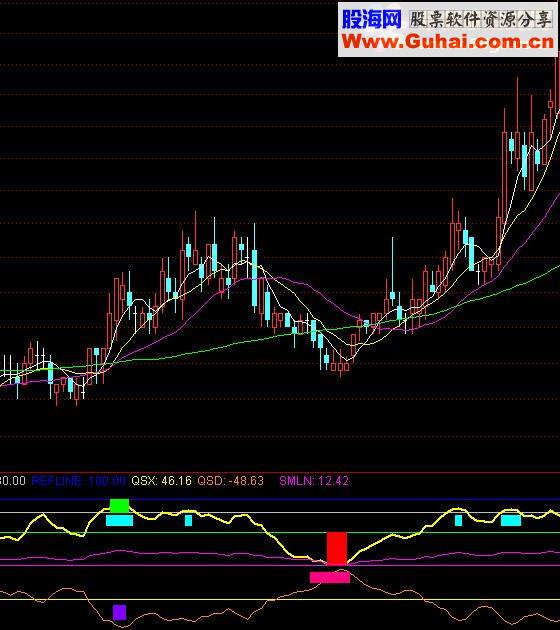The width and height of the screenshot is (560, 630).
Task: Select the pink horizontal signal block
Action: [330, 578]
